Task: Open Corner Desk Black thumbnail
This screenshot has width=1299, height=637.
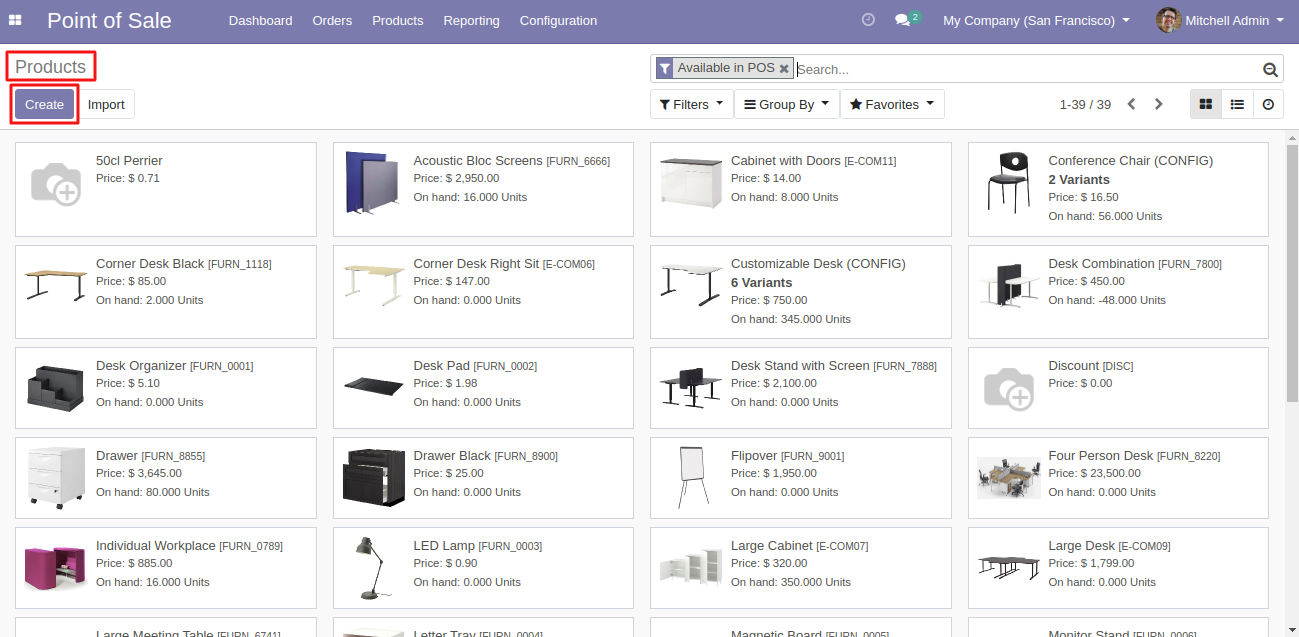Action: click(55, 285)
